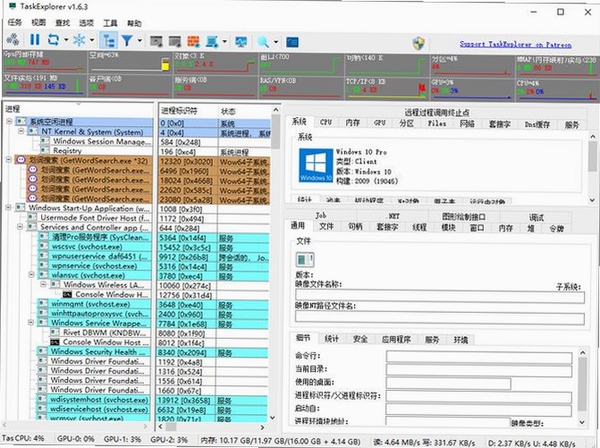The image size is (600, 448).
Task: Click the teal computer network icon
Action: 212,41
